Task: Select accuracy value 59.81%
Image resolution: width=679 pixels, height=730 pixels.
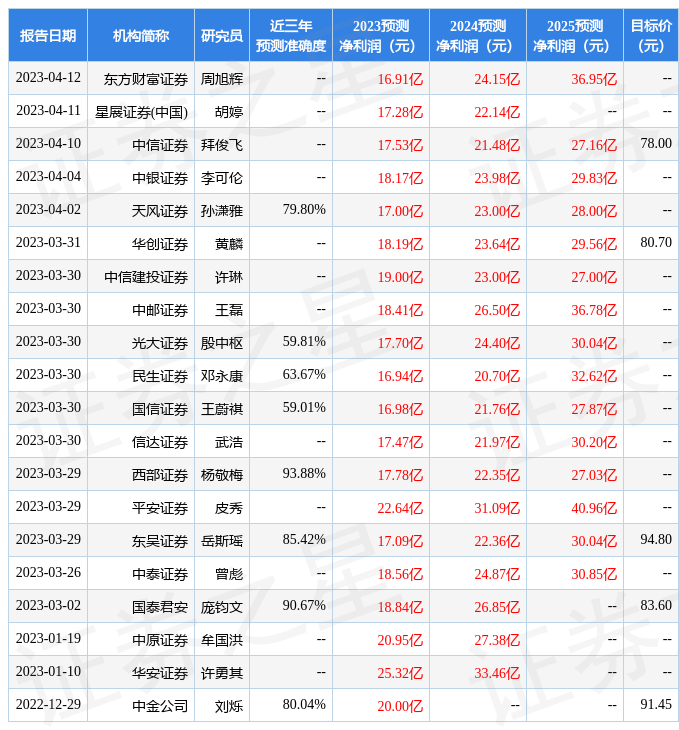Action: [x=304, y=342]
